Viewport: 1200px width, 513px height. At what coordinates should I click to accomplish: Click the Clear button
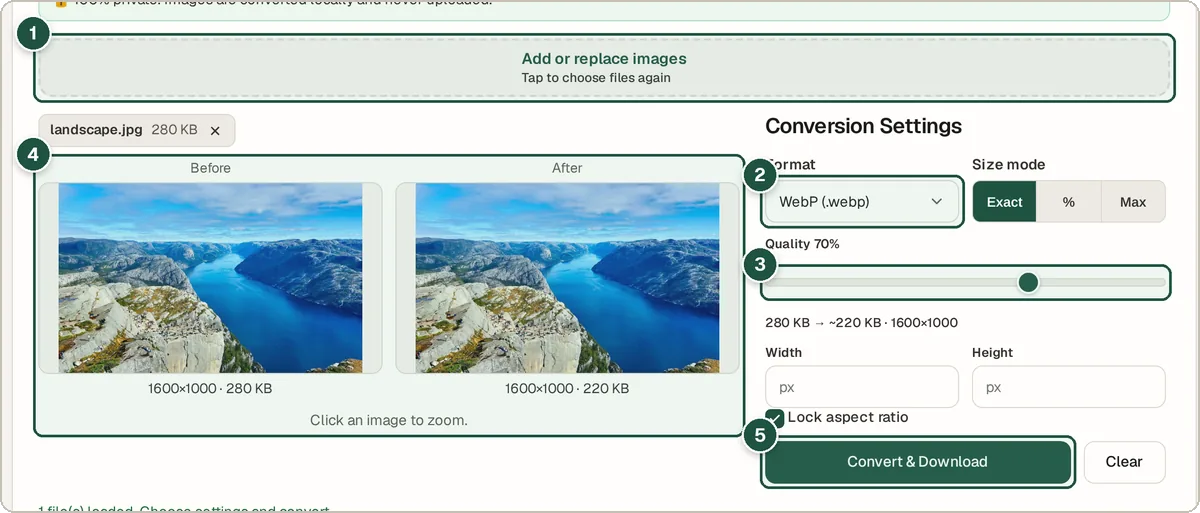(1124, 462)
